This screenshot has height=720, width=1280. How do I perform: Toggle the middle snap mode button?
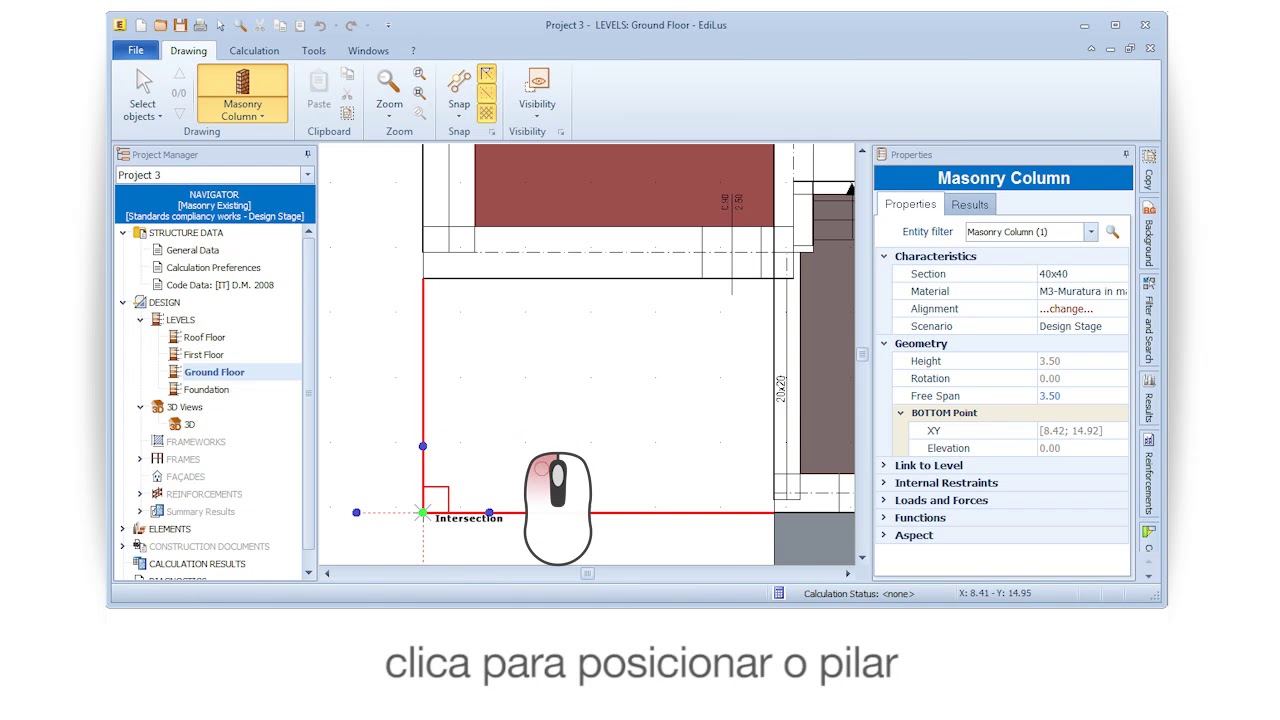click(487, 93)
